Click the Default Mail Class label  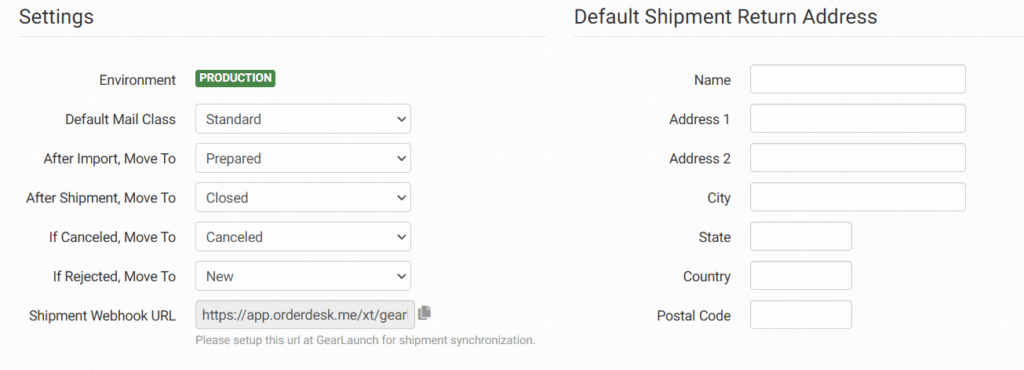[120, 119]
